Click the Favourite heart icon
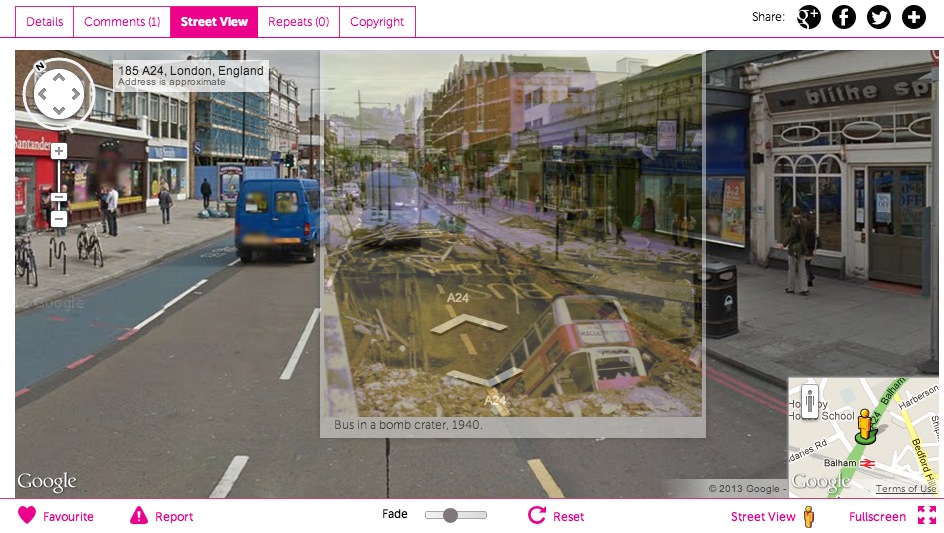 [x=27, y=515]
